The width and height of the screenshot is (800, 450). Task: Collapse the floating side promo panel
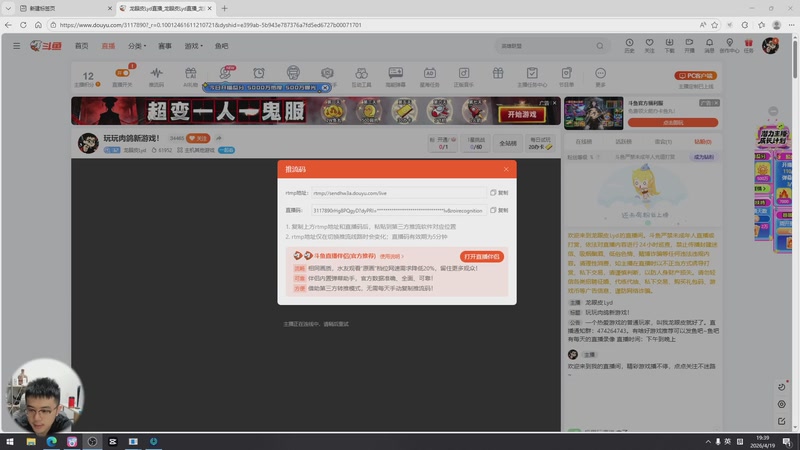pyautogui.click(x=773, y=111)
